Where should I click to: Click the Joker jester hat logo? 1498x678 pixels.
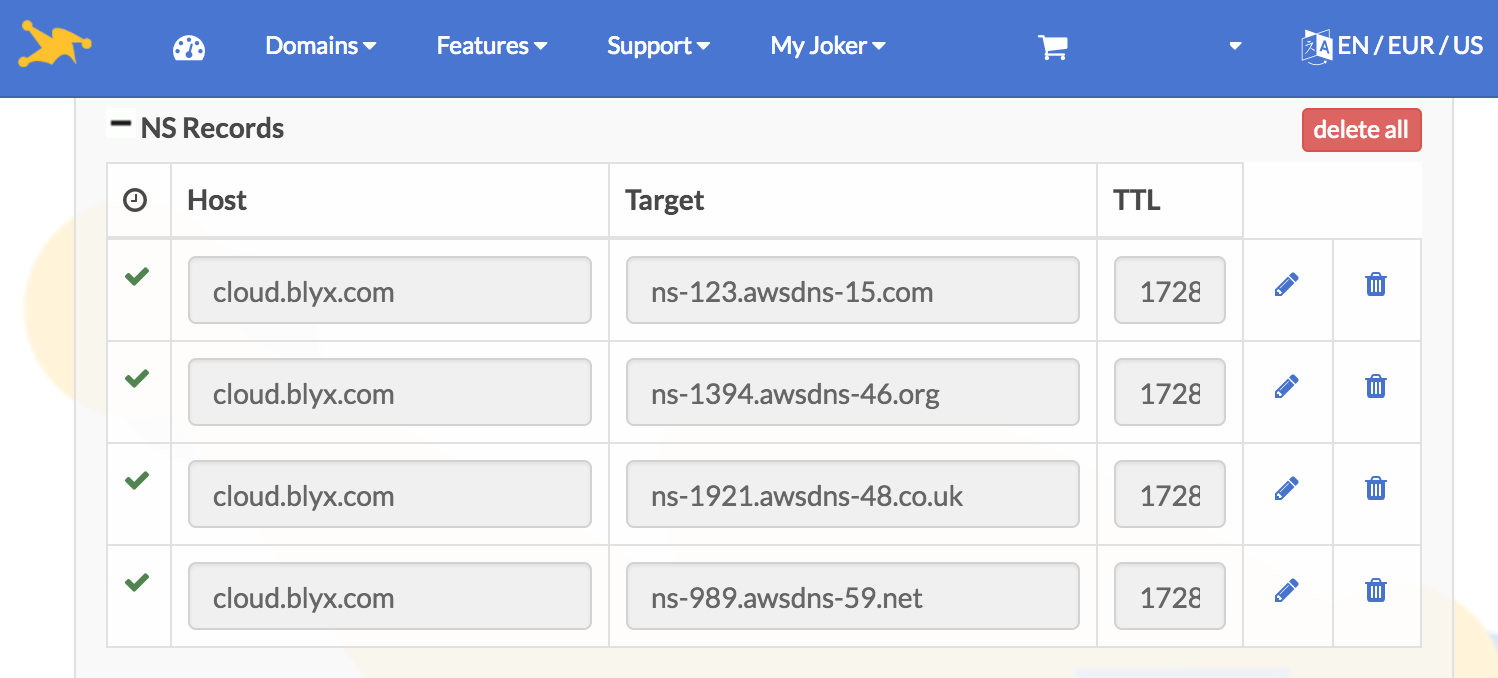coord(55,44)
